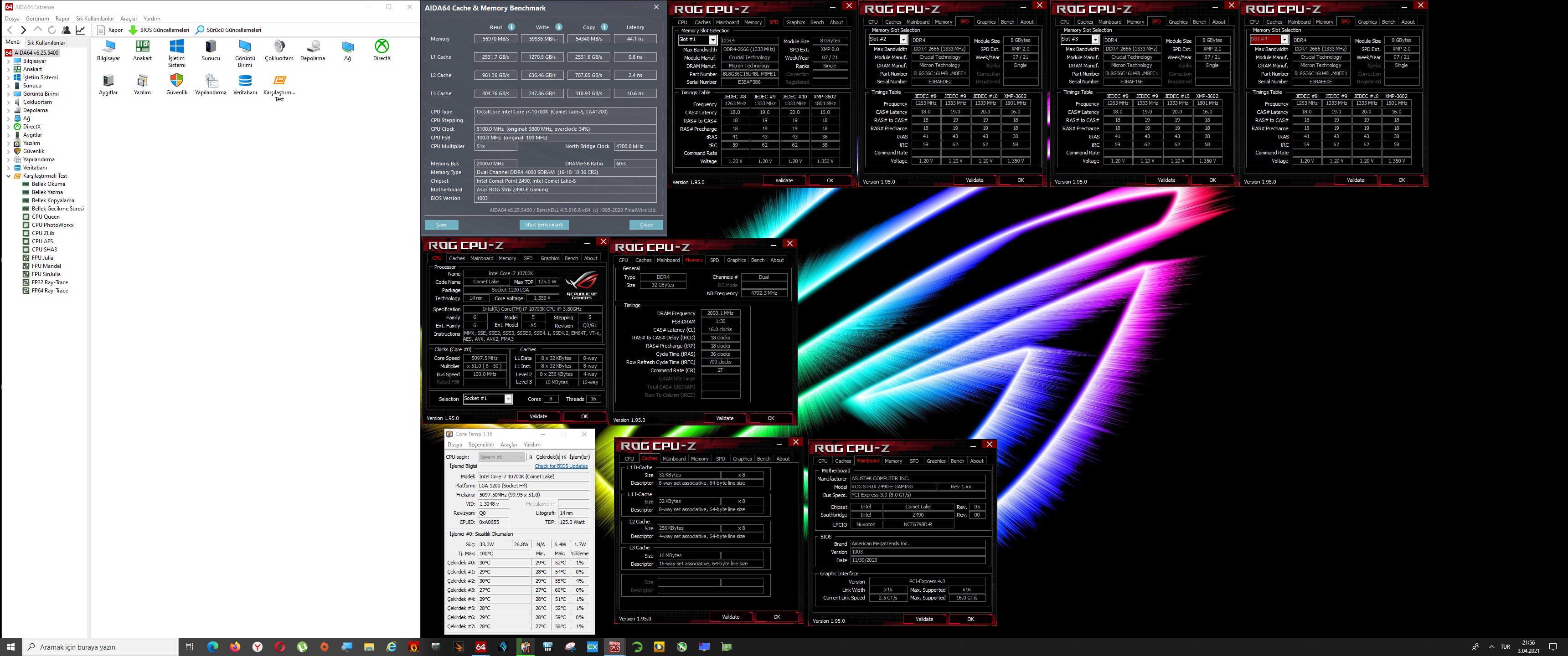The height and width of the screenshot is (656, 1568).
Task: Click OK in CPU-Z Slot #4 window
Action: click(x=1401, y=180)
